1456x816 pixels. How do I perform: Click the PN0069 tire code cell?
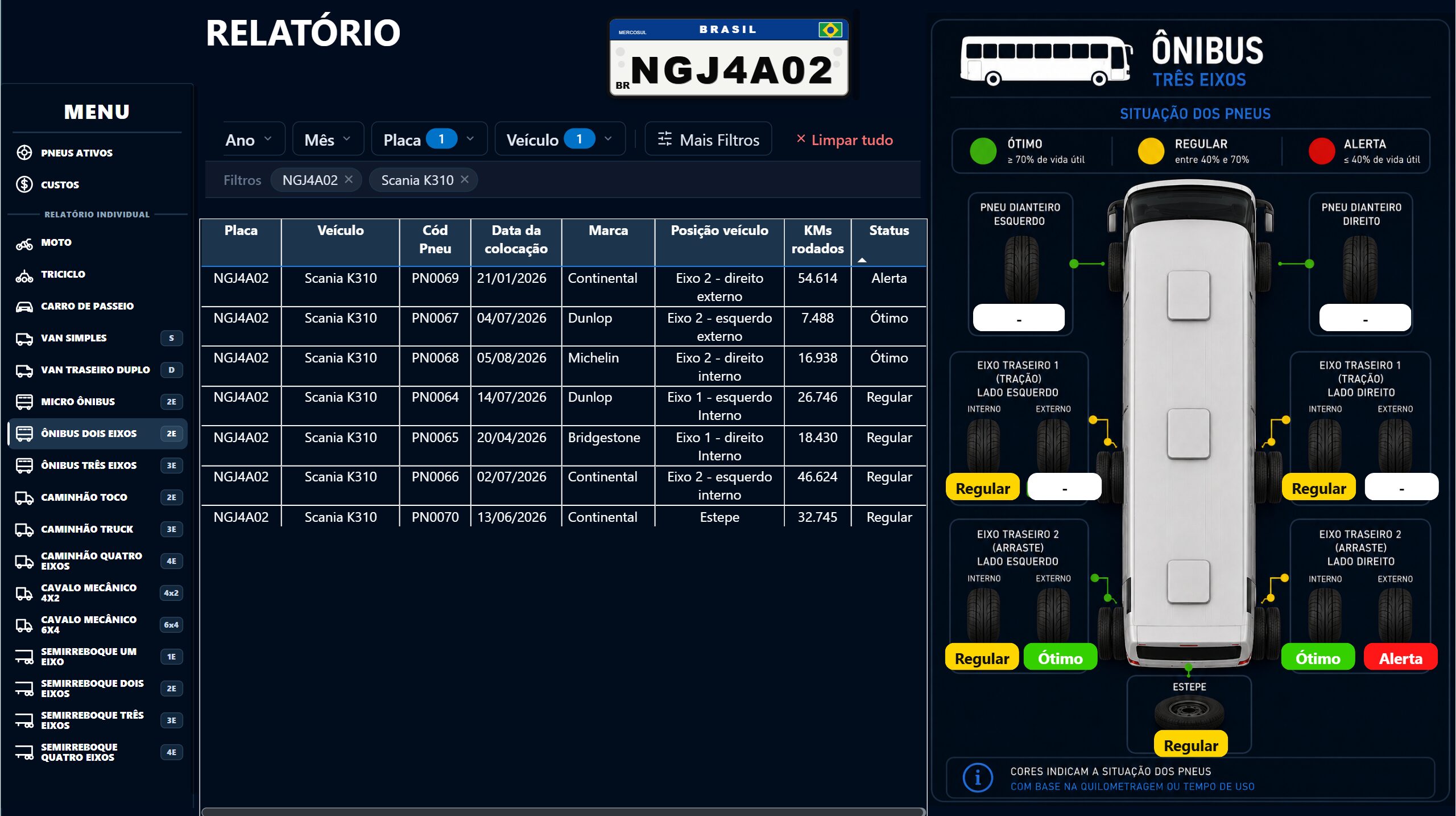pyautogui.click(x=435, y=287)
